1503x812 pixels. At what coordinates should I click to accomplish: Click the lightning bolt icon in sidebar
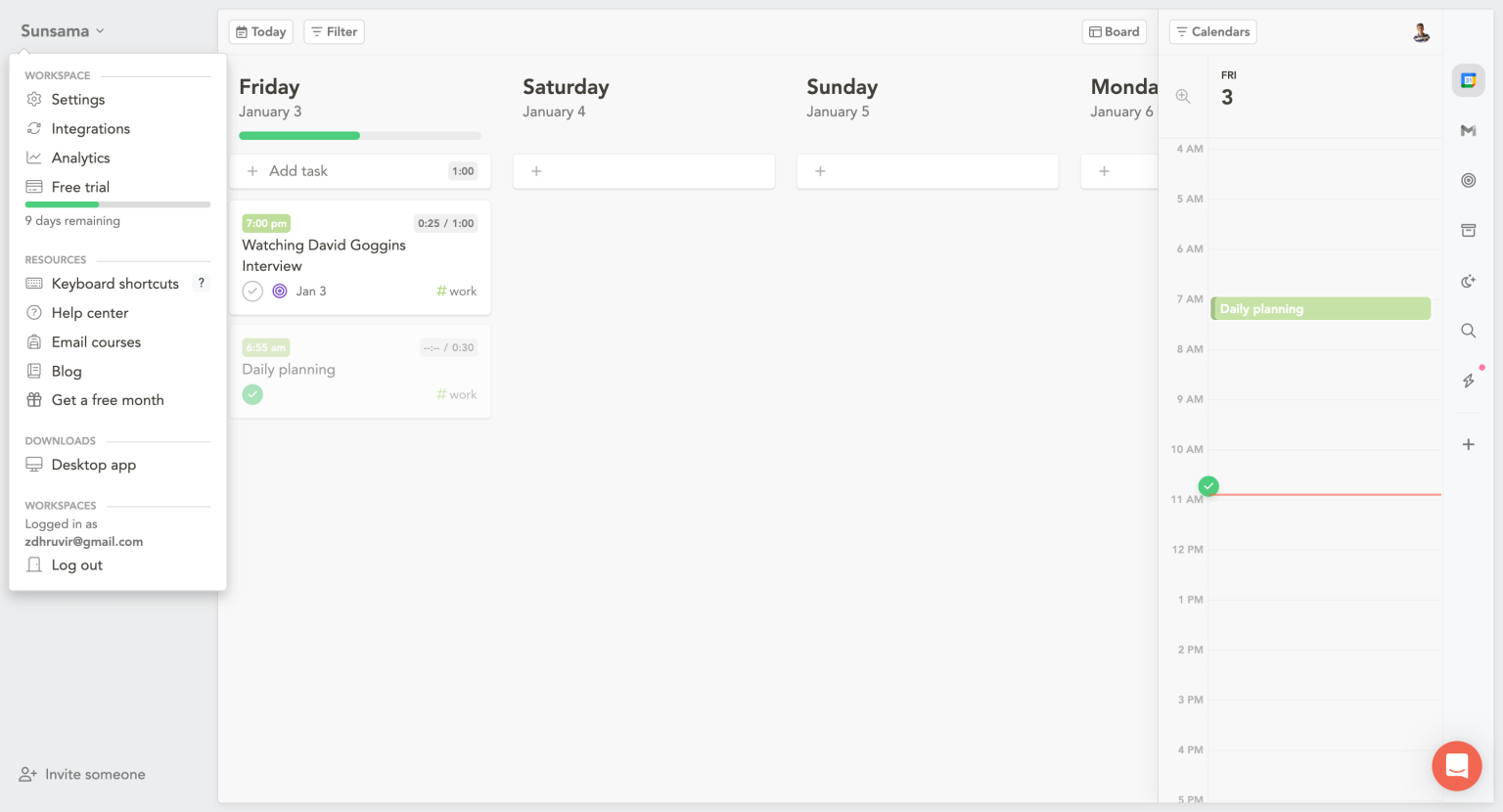click(1468, 381)
